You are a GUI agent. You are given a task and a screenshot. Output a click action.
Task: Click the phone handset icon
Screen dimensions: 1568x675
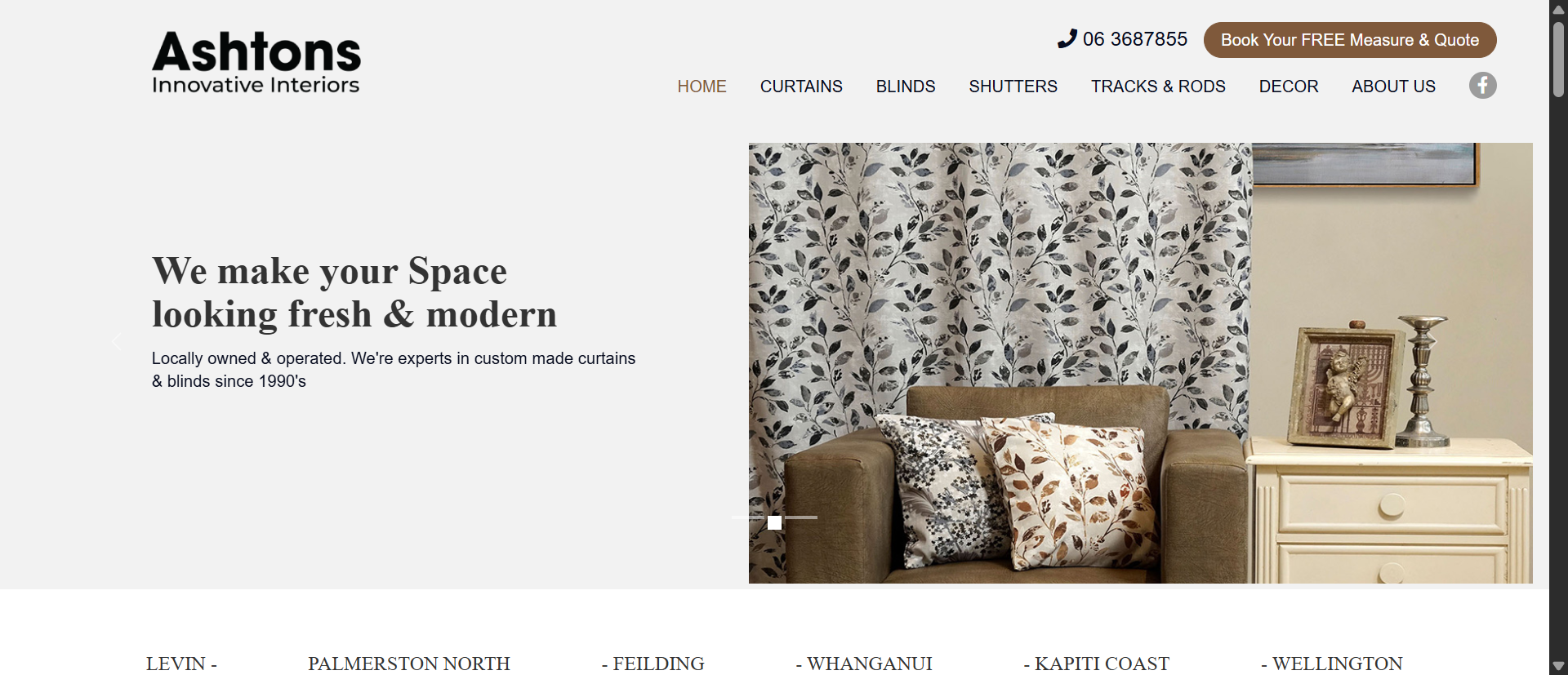point(1067,39)
